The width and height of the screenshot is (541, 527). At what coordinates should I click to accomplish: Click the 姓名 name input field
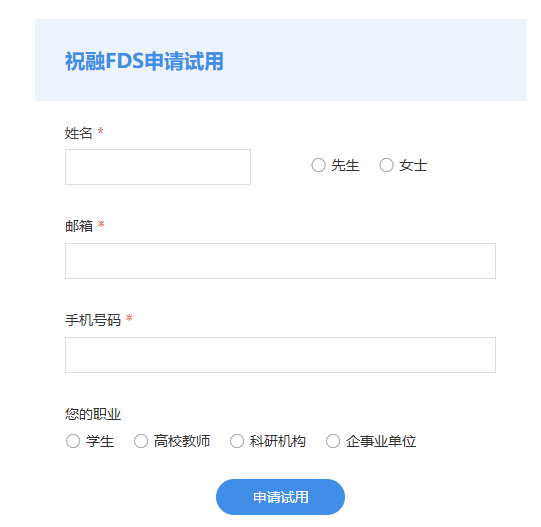coord(158,167)
